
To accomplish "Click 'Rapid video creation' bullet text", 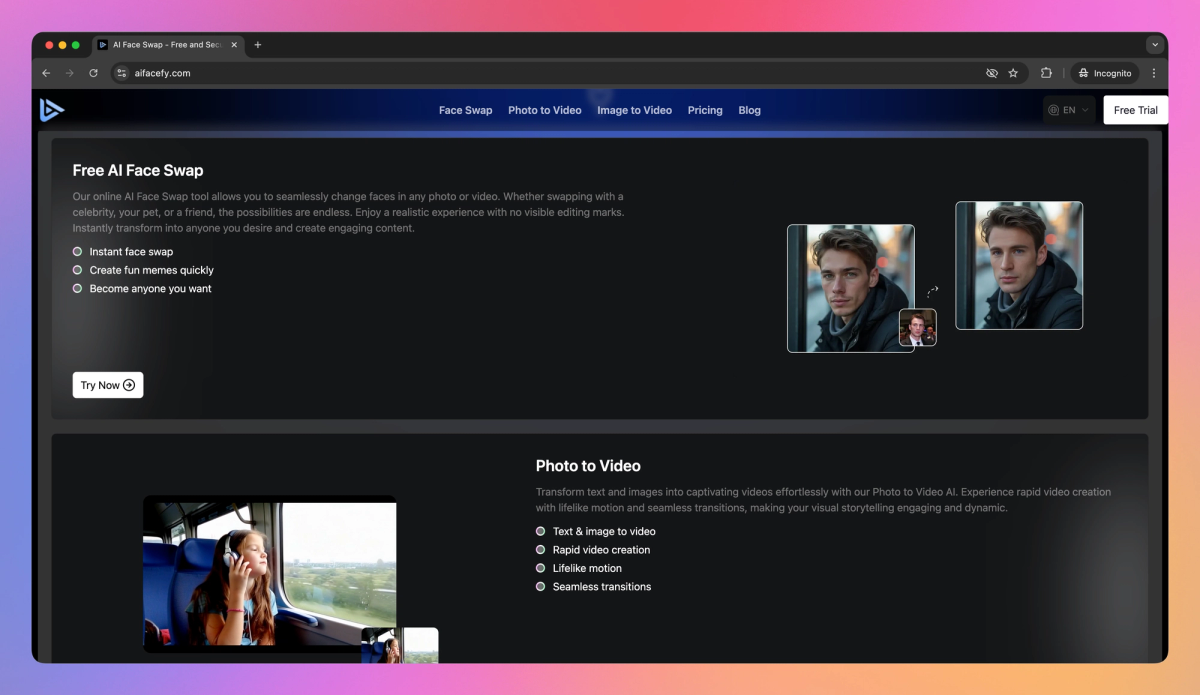I will tap(601, 550).
